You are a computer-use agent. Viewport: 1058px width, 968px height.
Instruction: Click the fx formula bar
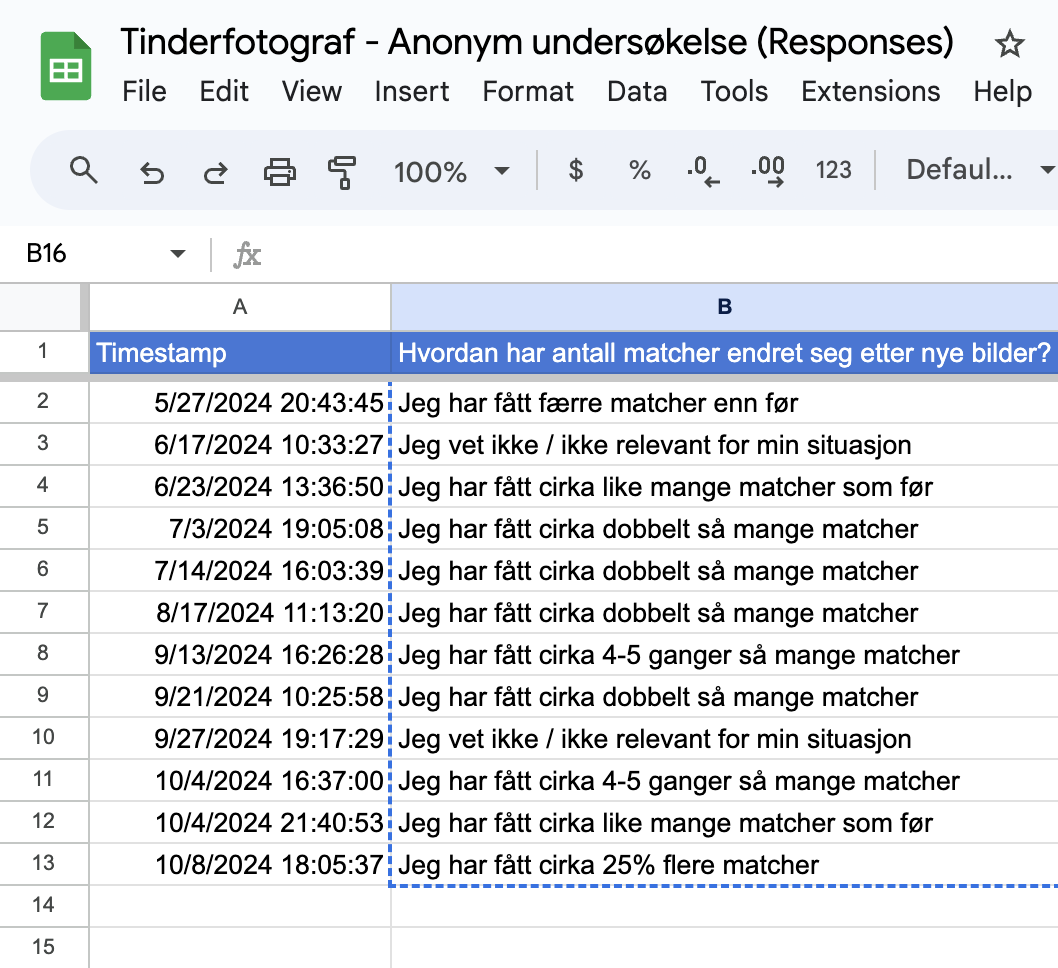coord(246,254)
